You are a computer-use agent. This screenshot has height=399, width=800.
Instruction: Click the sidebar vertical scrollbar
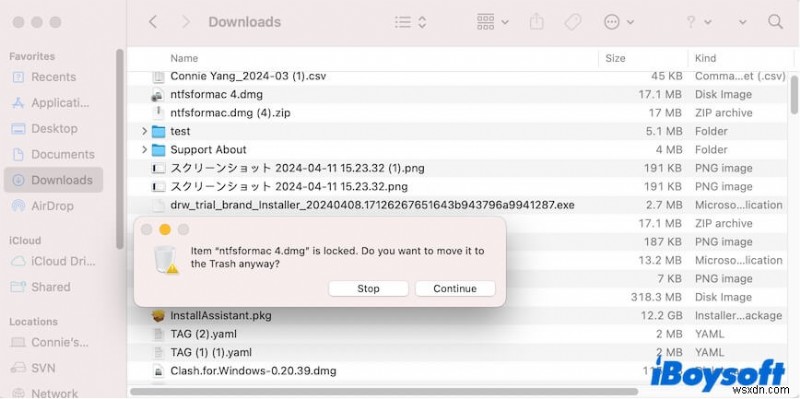[x=119, y=148]
